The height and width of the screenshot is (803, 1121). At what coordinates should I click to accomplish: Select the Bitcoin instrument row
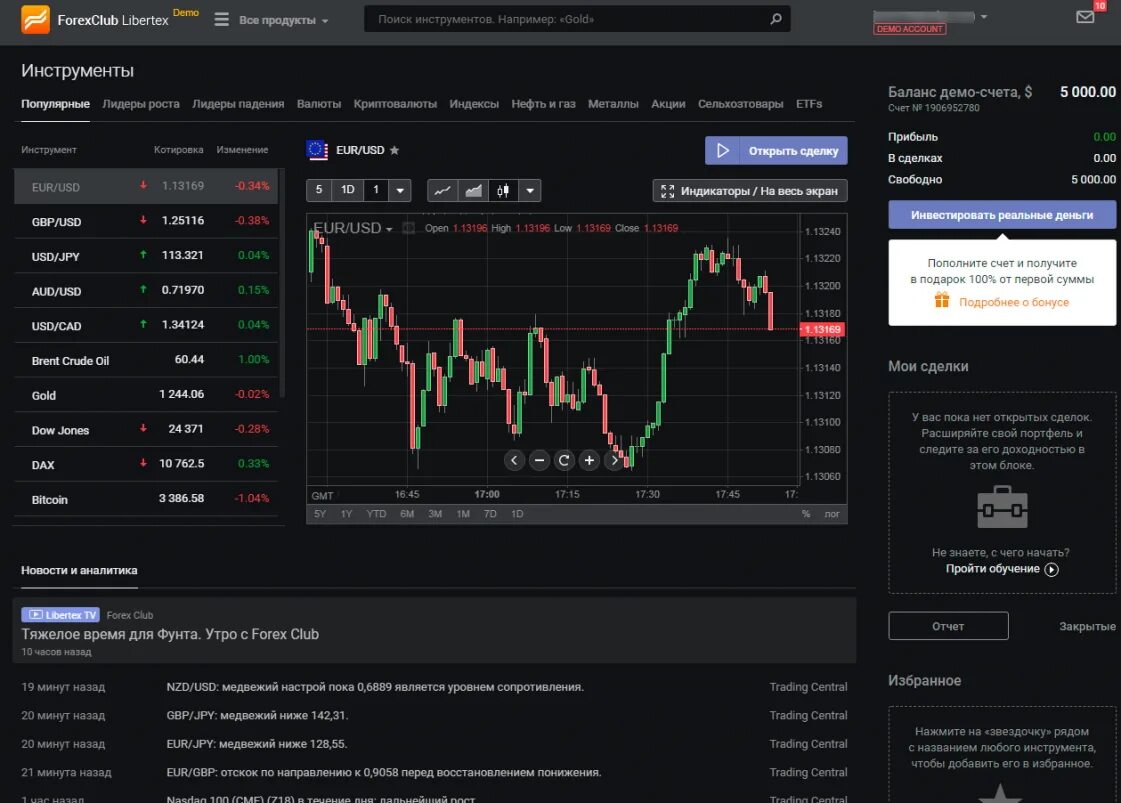coord(146,498)
